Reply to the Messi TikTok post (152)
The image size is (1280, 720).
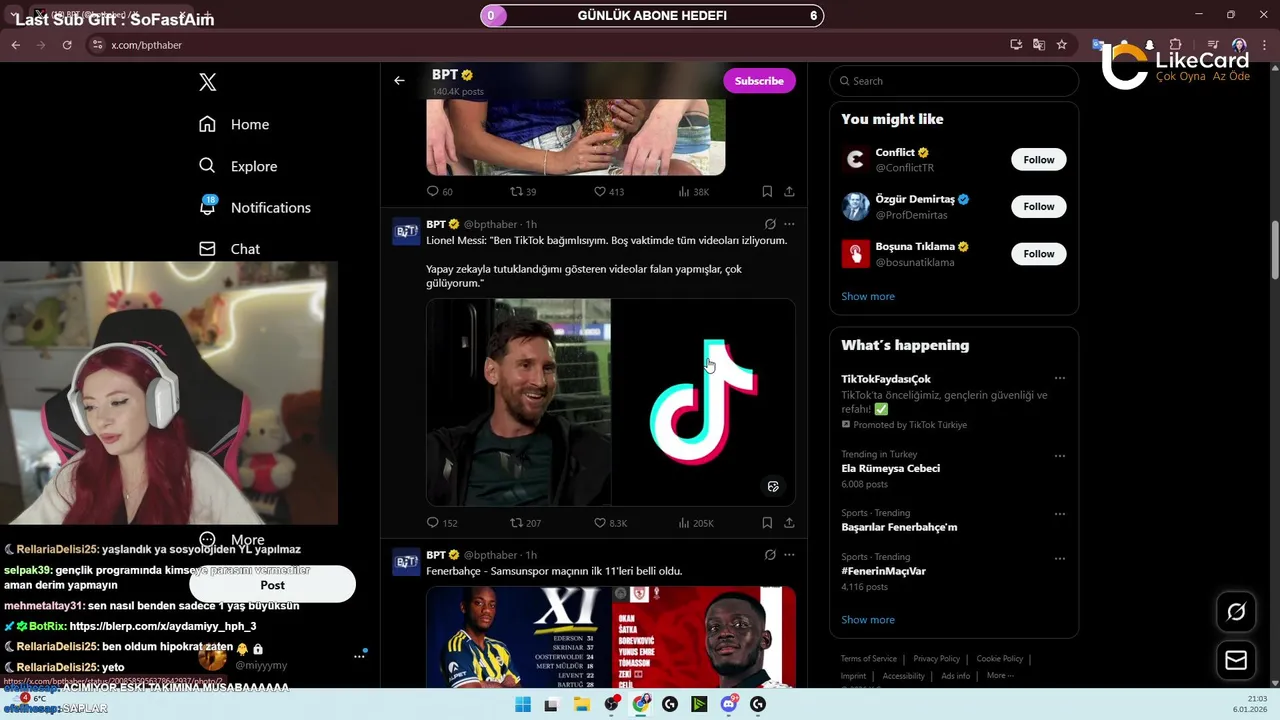tap(441, 523)
